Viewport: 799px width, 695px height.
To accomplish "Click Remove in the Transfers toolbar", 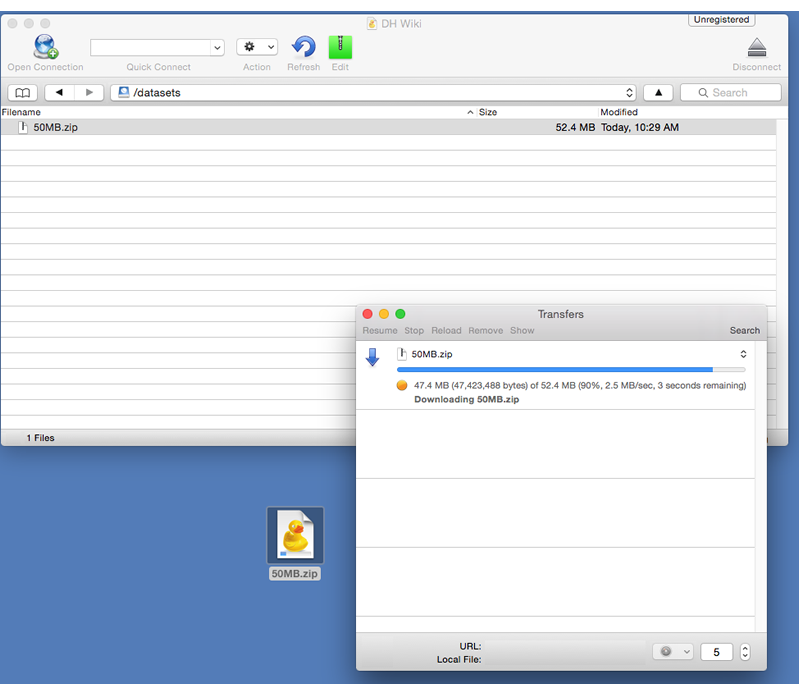I will (486, 330).
